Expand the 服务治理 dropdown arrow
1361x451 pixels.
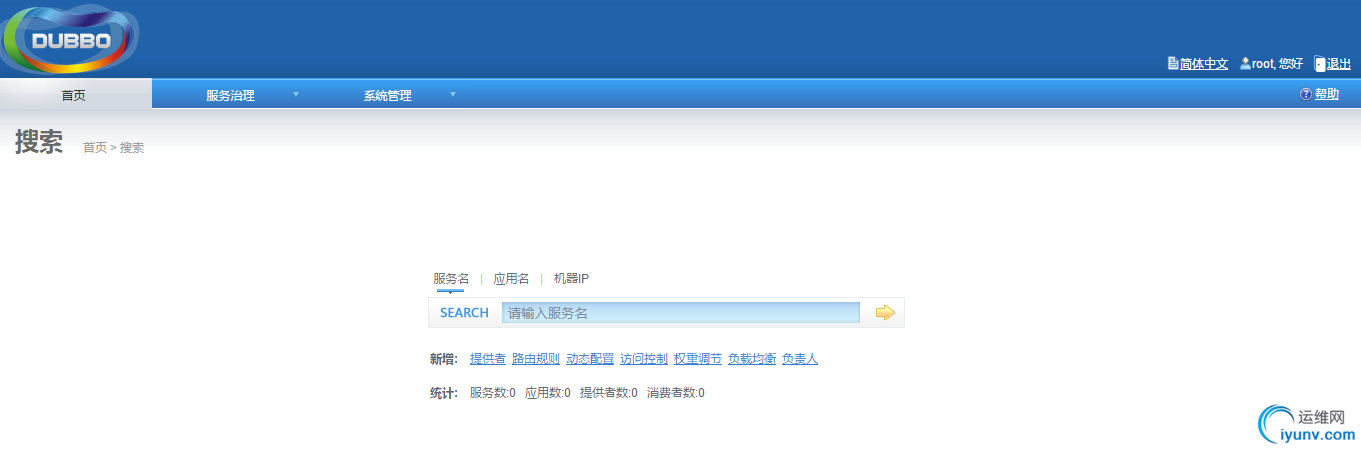pos(296,95)
